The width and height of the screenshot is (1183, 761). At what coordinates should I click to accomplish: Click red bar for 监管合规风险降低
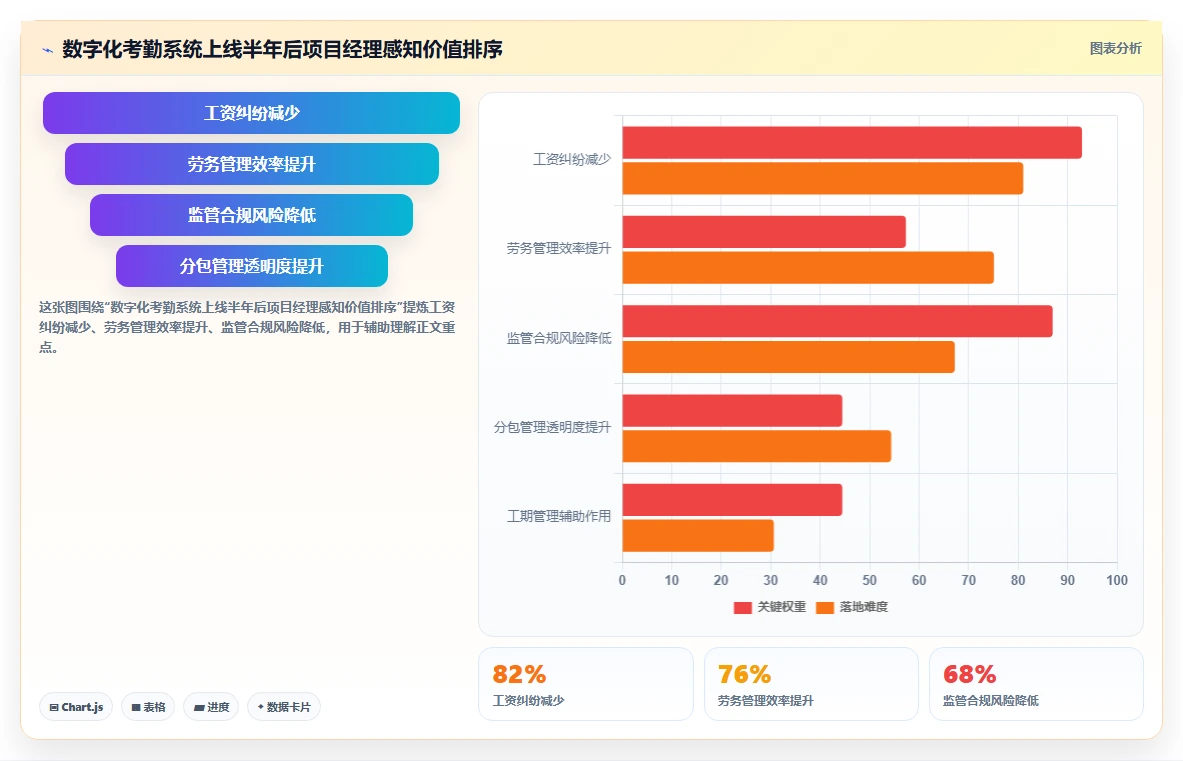[837, 321]
